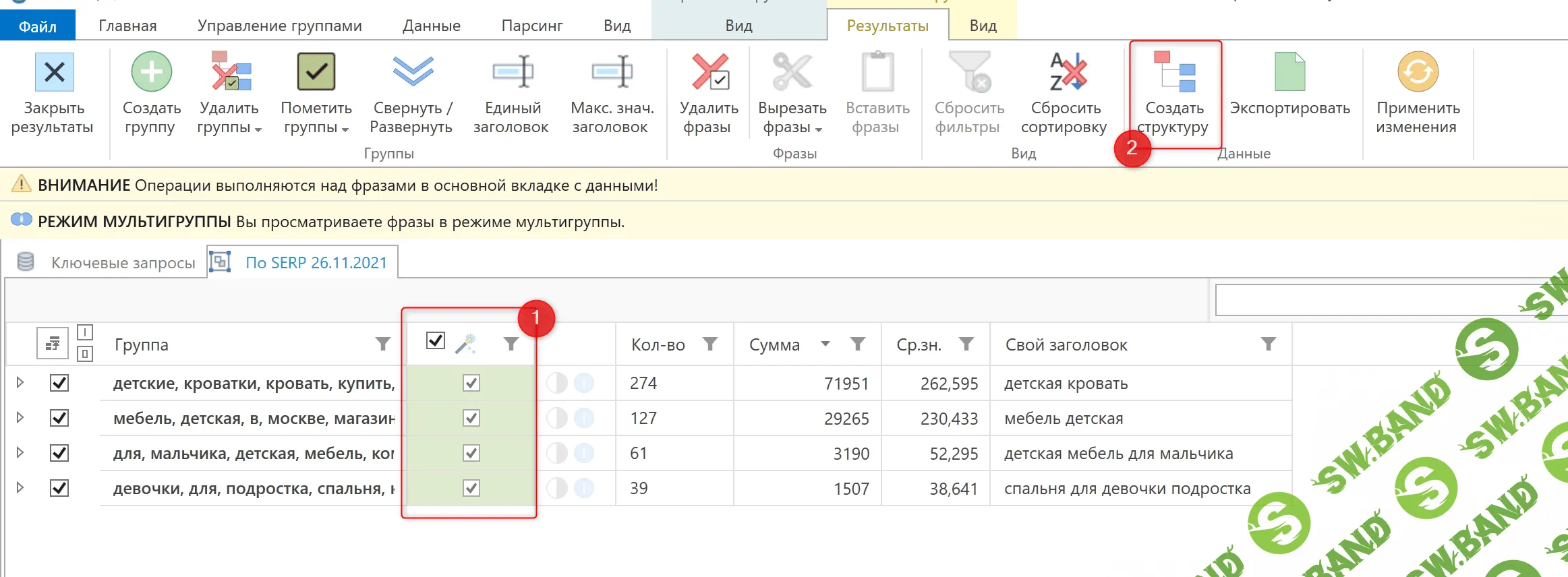Image resolution: width=1568 pixels, height=577 pixels.
Task: Click Collapse / Expand groups icon
Action: pyautogui.click(x=412, y=72)
